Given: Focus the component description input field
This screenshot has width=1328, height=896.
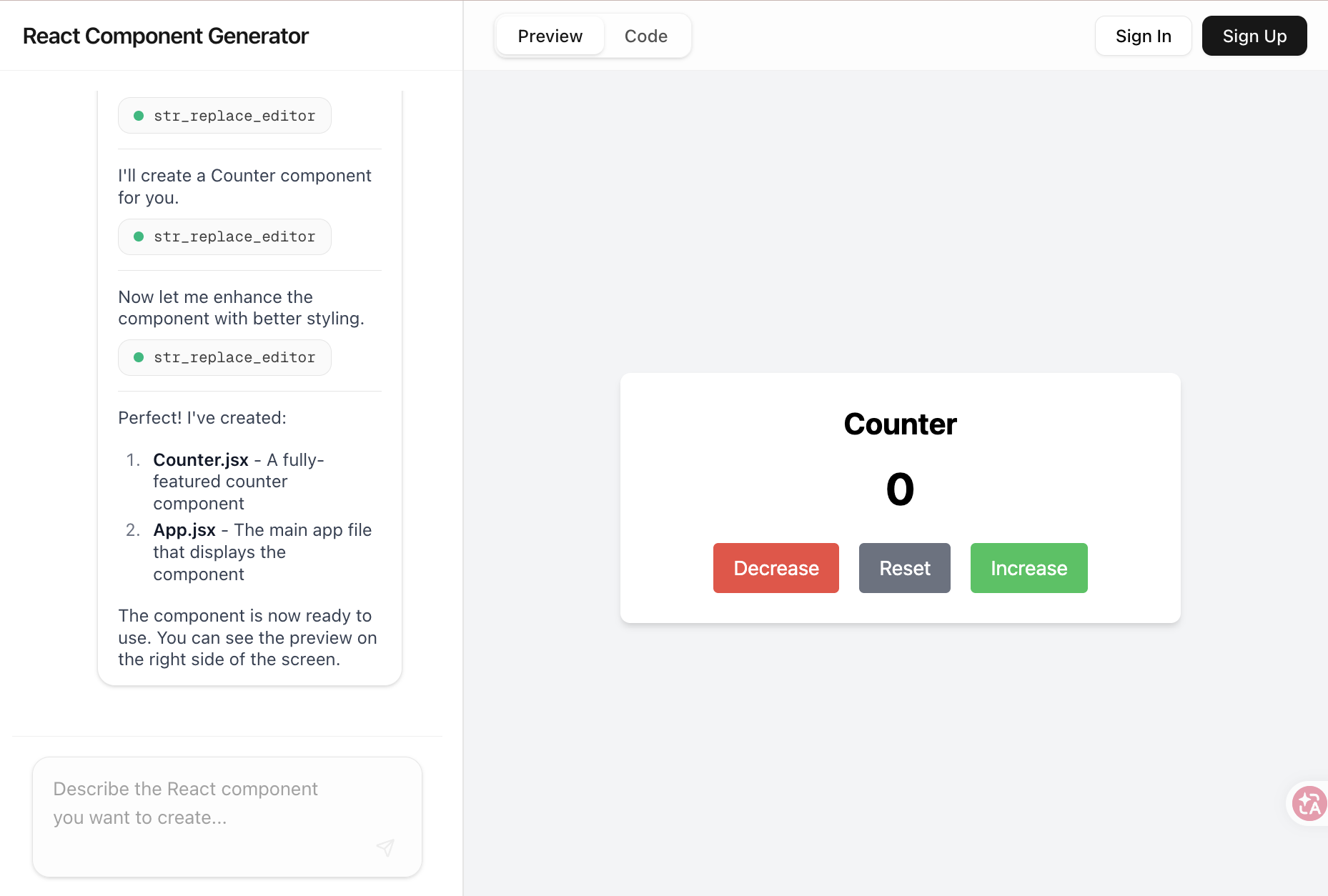Looking at the screenshot, I should pyautogui.click(x=214, y=804).
